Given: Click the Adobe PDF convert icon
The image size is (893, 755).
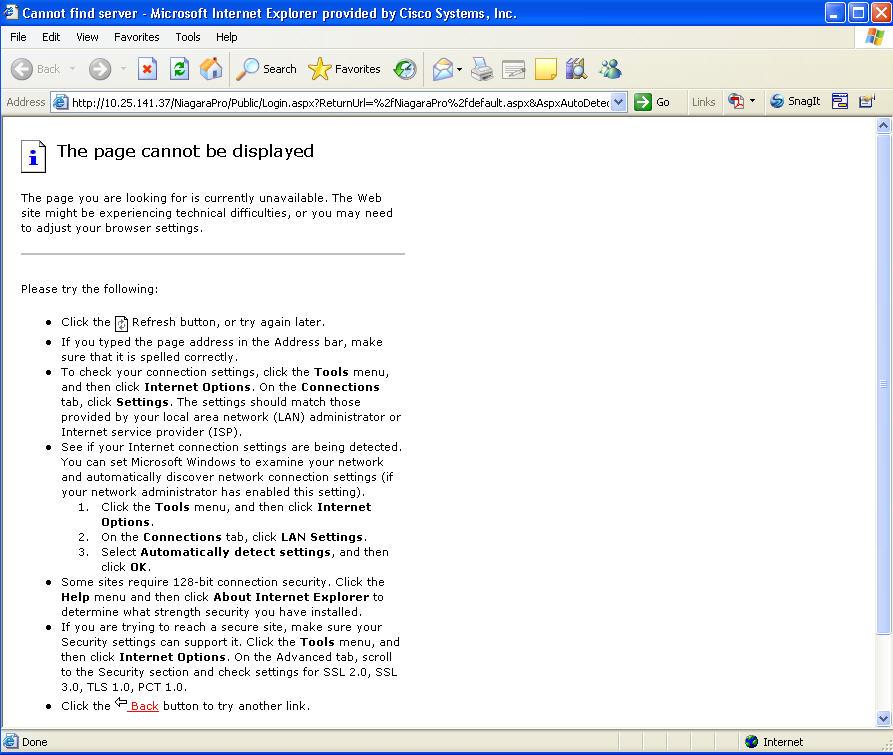Looking at the screenshot, I should (736, 101).
